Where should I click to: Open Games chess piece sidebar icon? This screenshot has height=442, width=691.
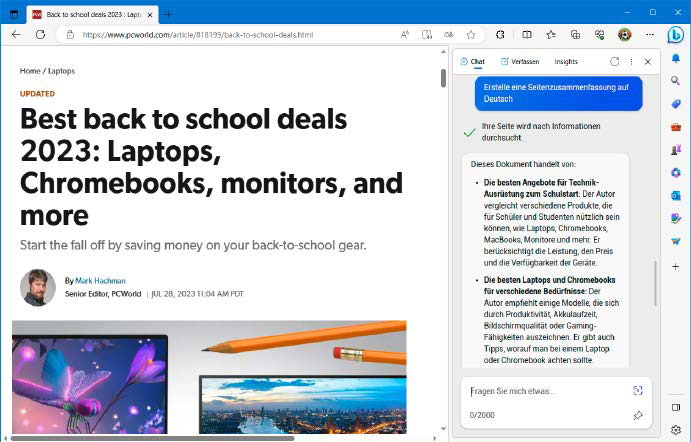coord(676,150)
